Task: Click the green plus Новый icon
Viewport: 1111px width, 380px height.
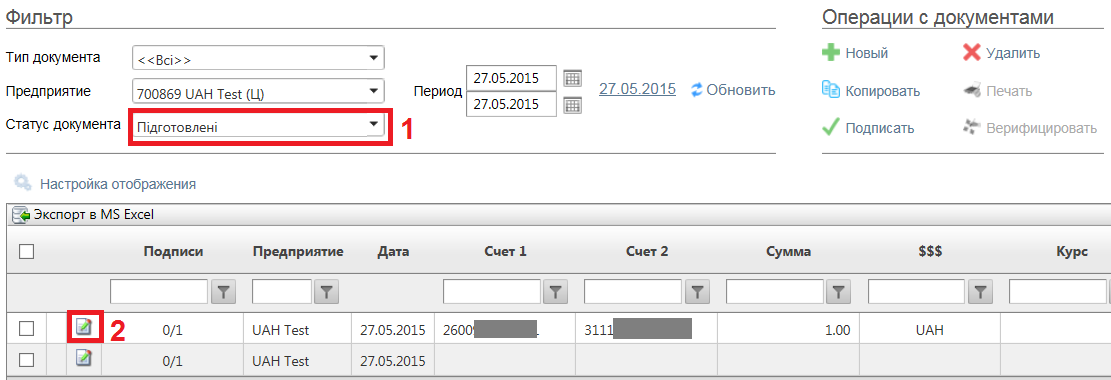Action: (x=830, y=53)
